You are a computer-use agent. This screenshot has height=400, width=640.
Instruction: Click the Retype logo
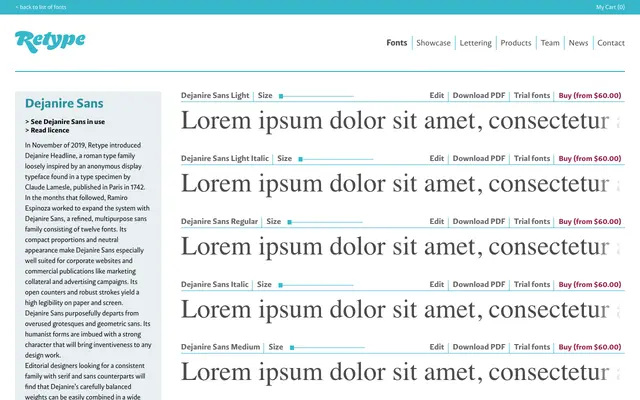(50, 41)
